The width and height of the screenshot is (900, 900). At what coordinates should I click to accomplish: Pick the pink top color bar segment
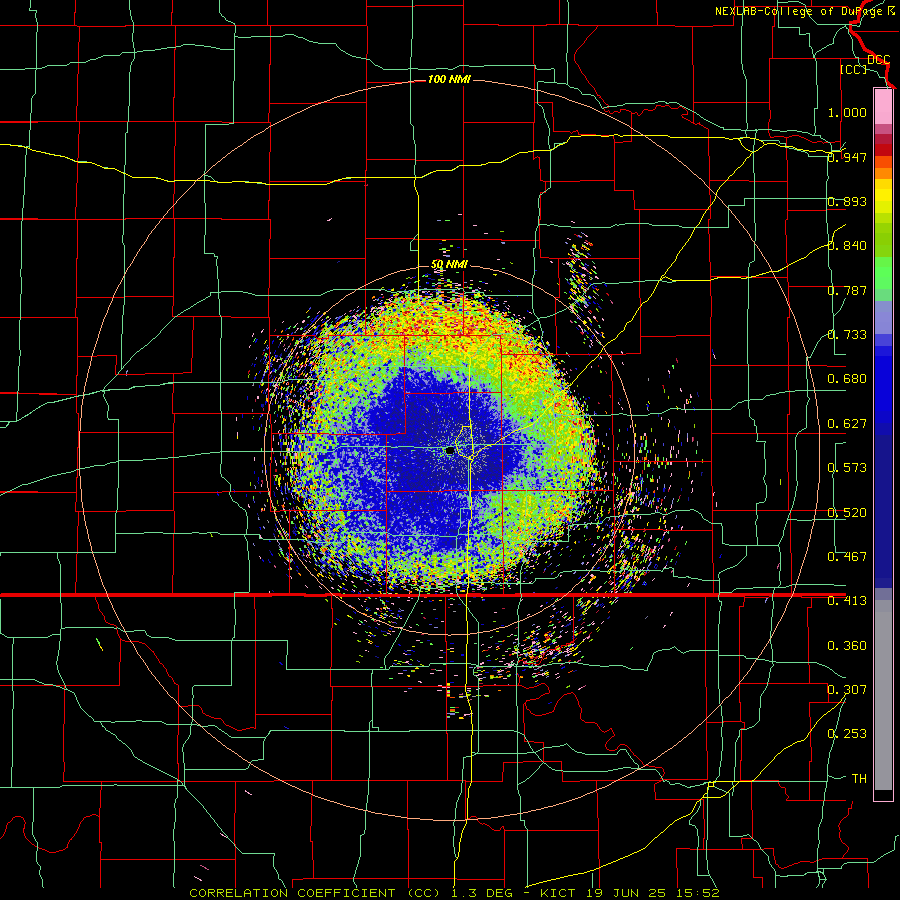[883, 106]
